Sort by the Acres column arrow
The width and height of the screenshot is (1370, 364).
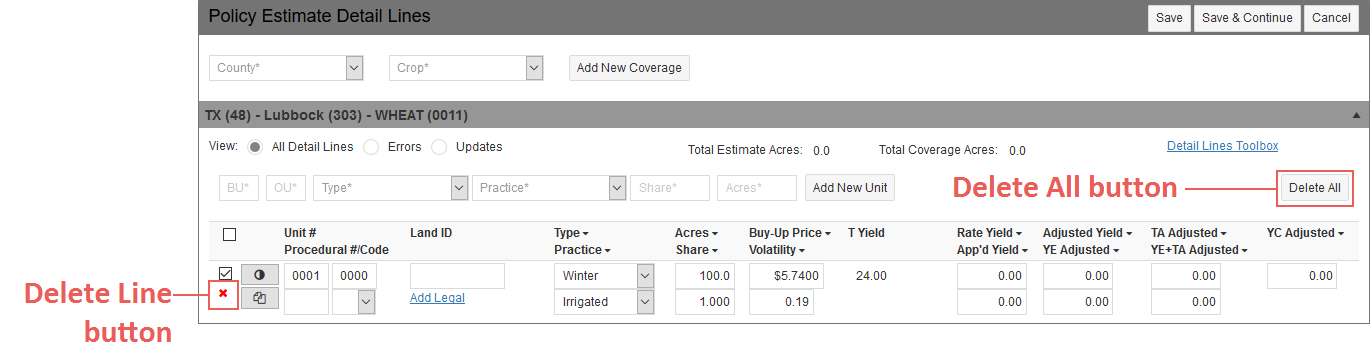click(x=716, y=233)
